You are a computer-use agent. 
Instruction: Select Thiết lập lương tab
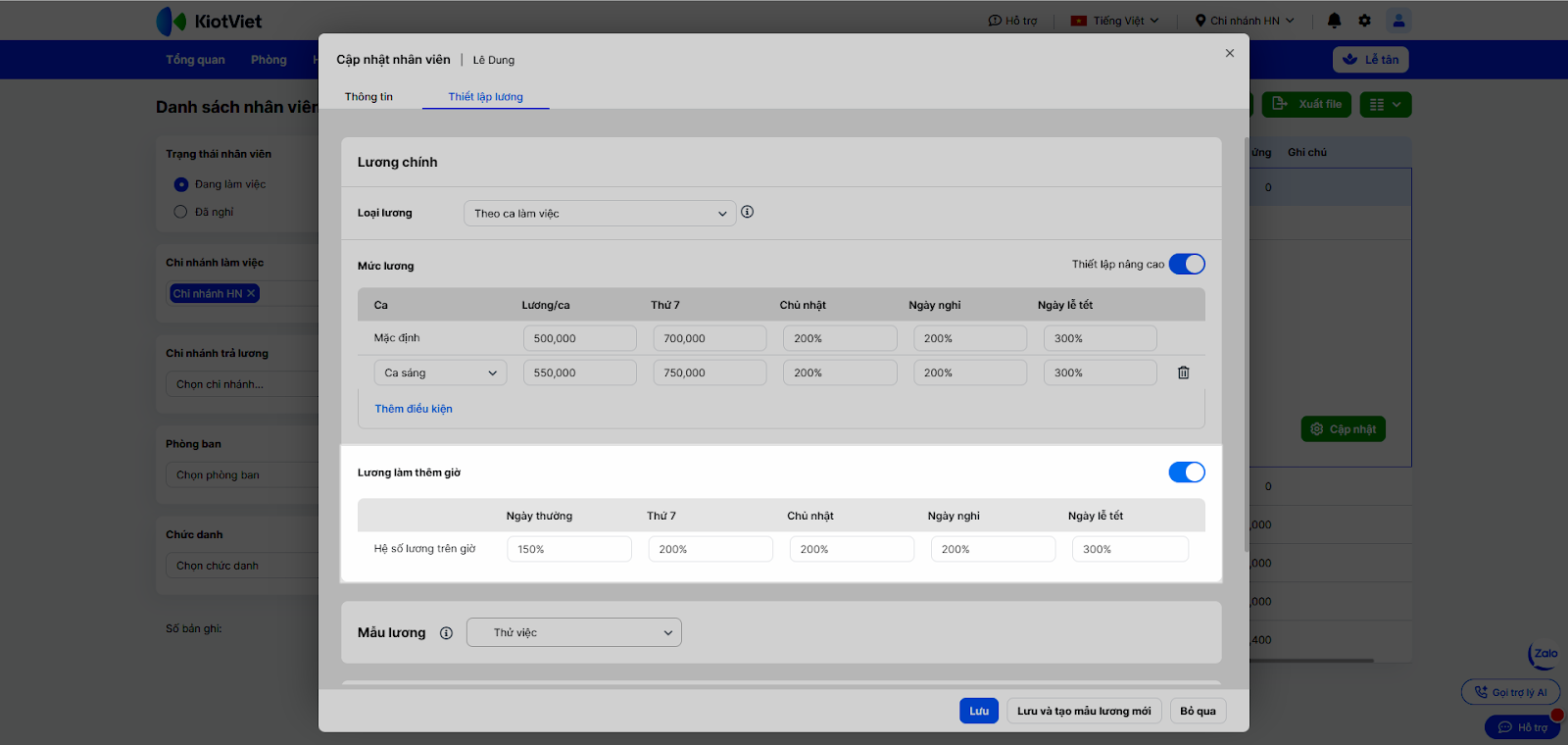click(485, 97)
